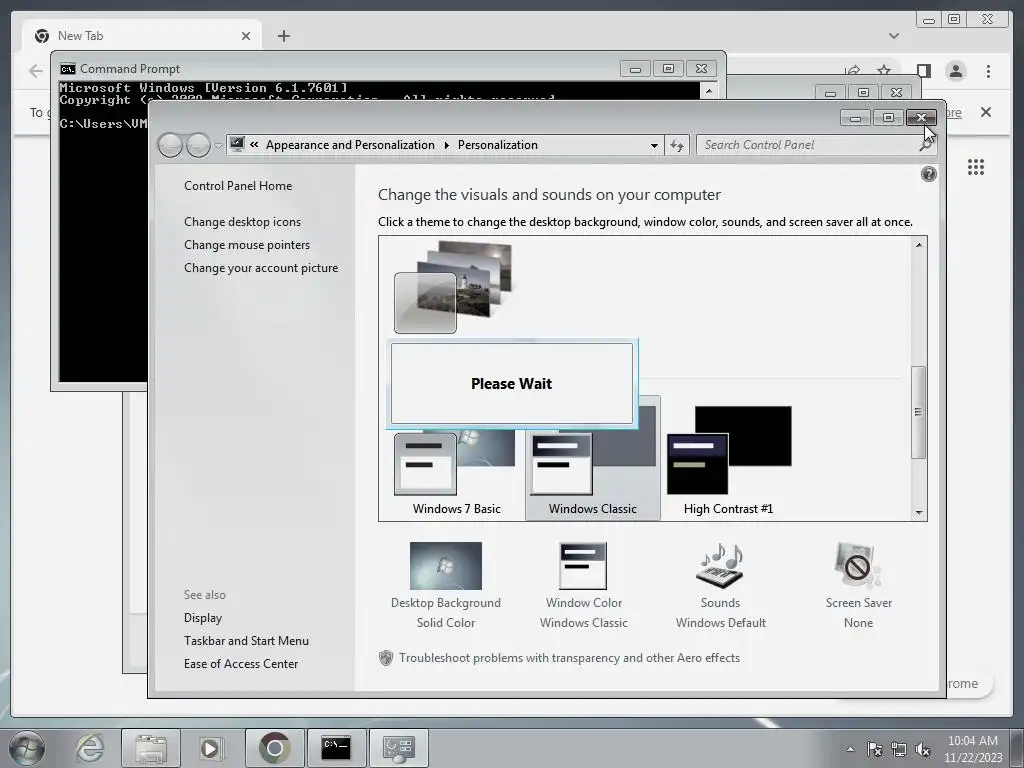Click theme list scroll down arrow
Viewport: 1024px width, 768px height.
coord(919,513)
